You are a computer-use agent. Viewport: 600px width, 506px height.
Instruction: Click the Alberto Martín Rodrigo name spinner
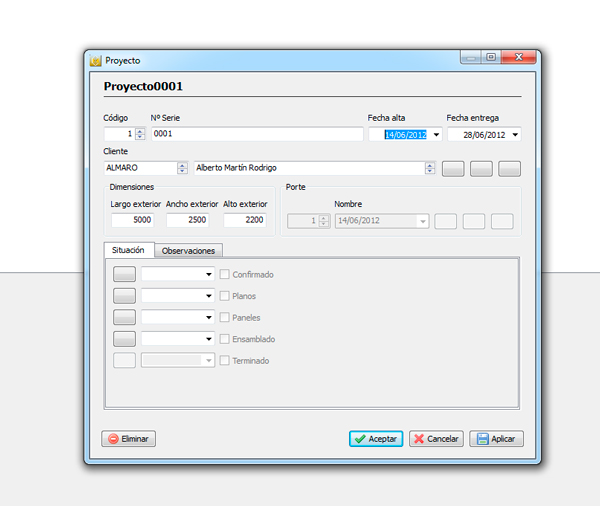[430, 168]
